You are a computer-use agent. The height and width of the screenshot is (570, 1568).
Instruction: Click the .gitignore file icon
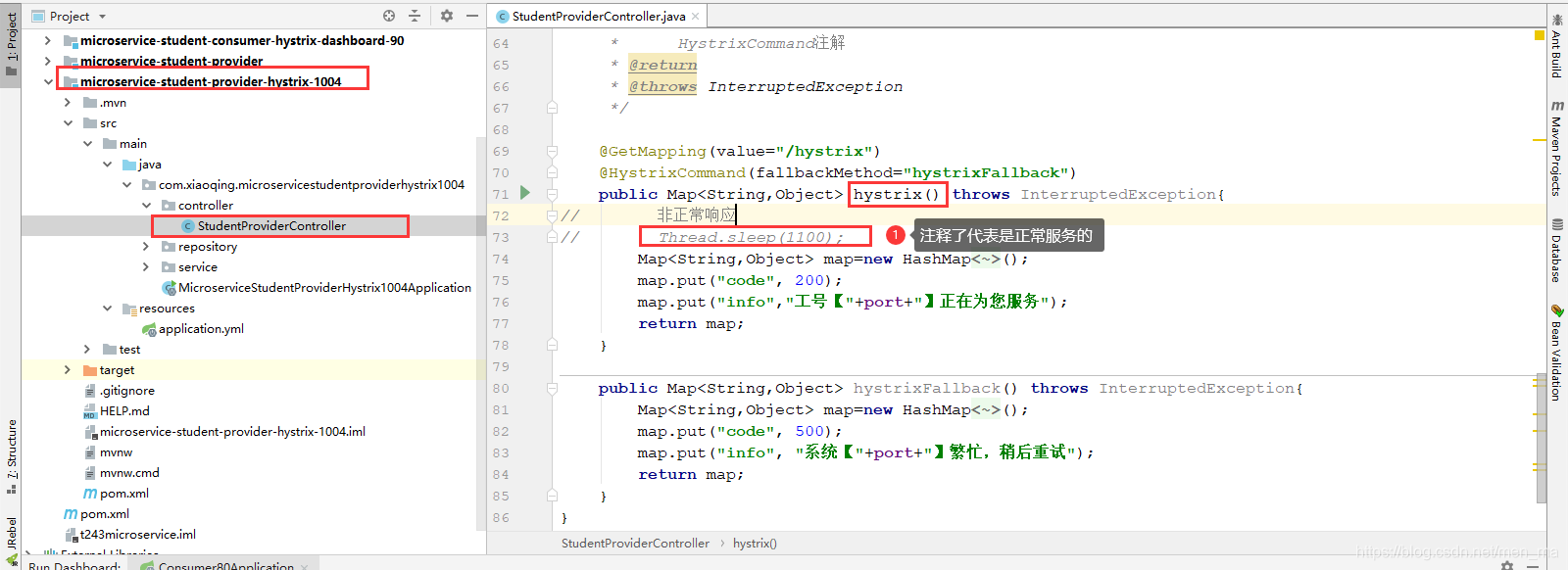[x=90, y=391]
